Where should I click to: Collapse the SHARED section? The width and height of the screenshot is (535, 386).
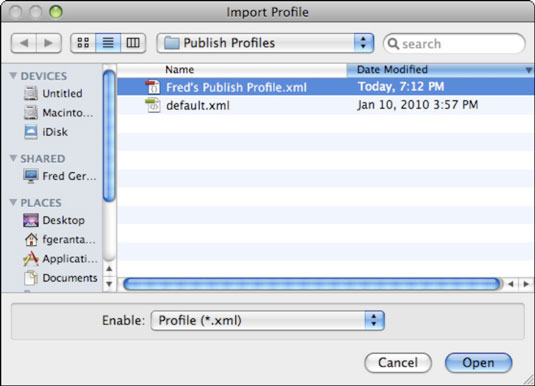pos(13,158)
